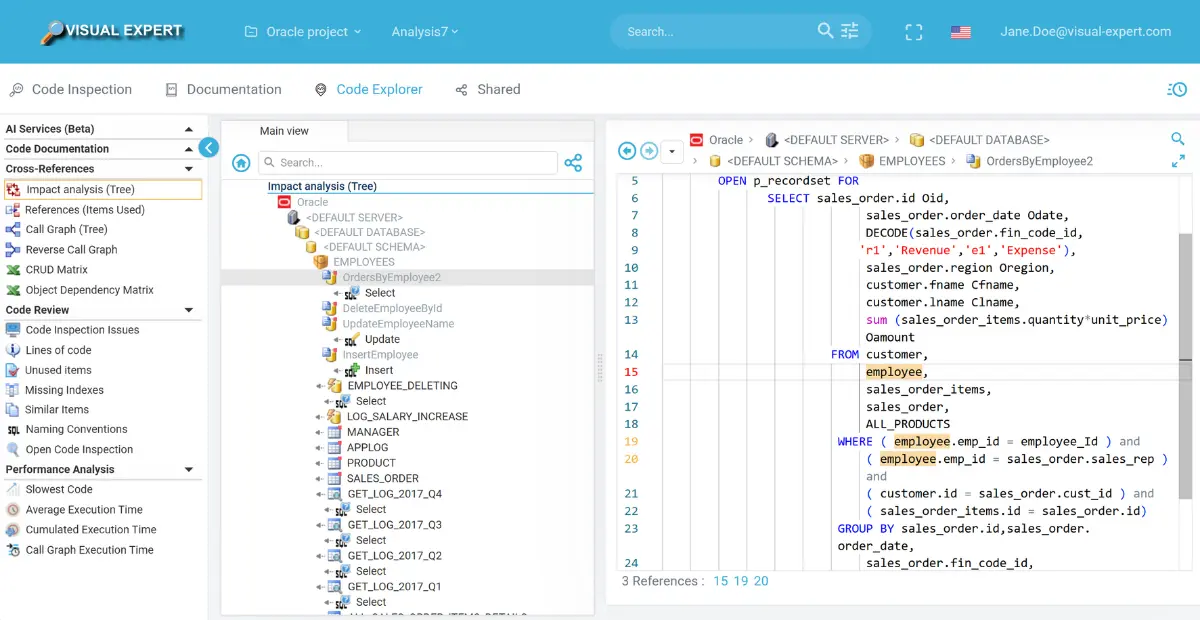Change language via US flag icon
The width and height of the screenshot is (1200, 620).
click(961, 32)
